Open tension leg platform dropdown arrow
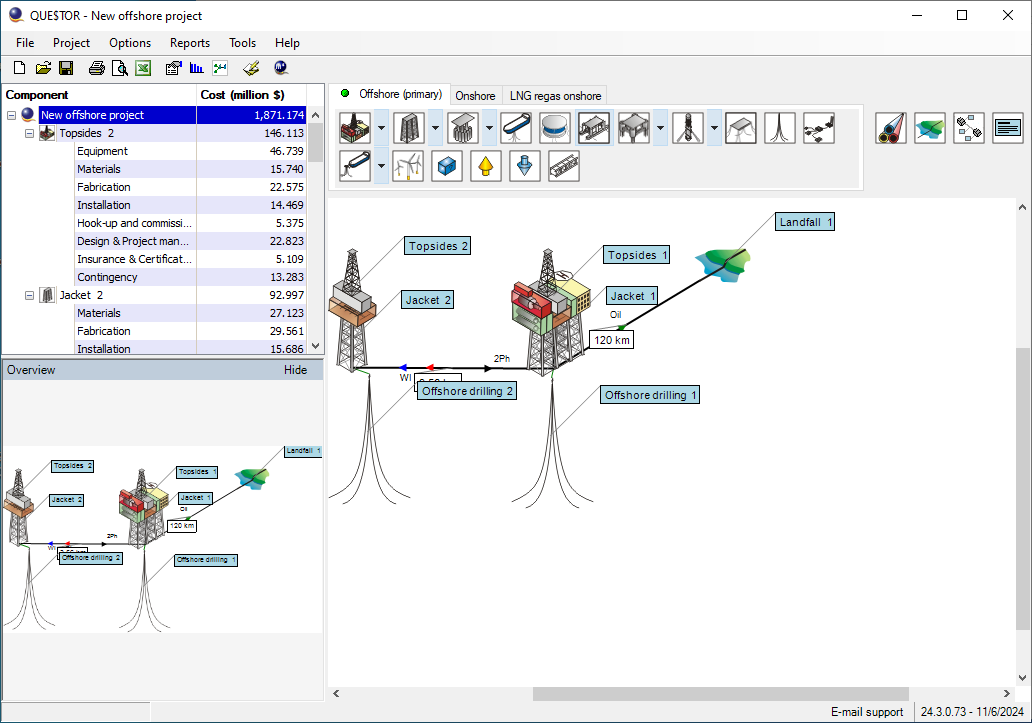 point(660,128)
